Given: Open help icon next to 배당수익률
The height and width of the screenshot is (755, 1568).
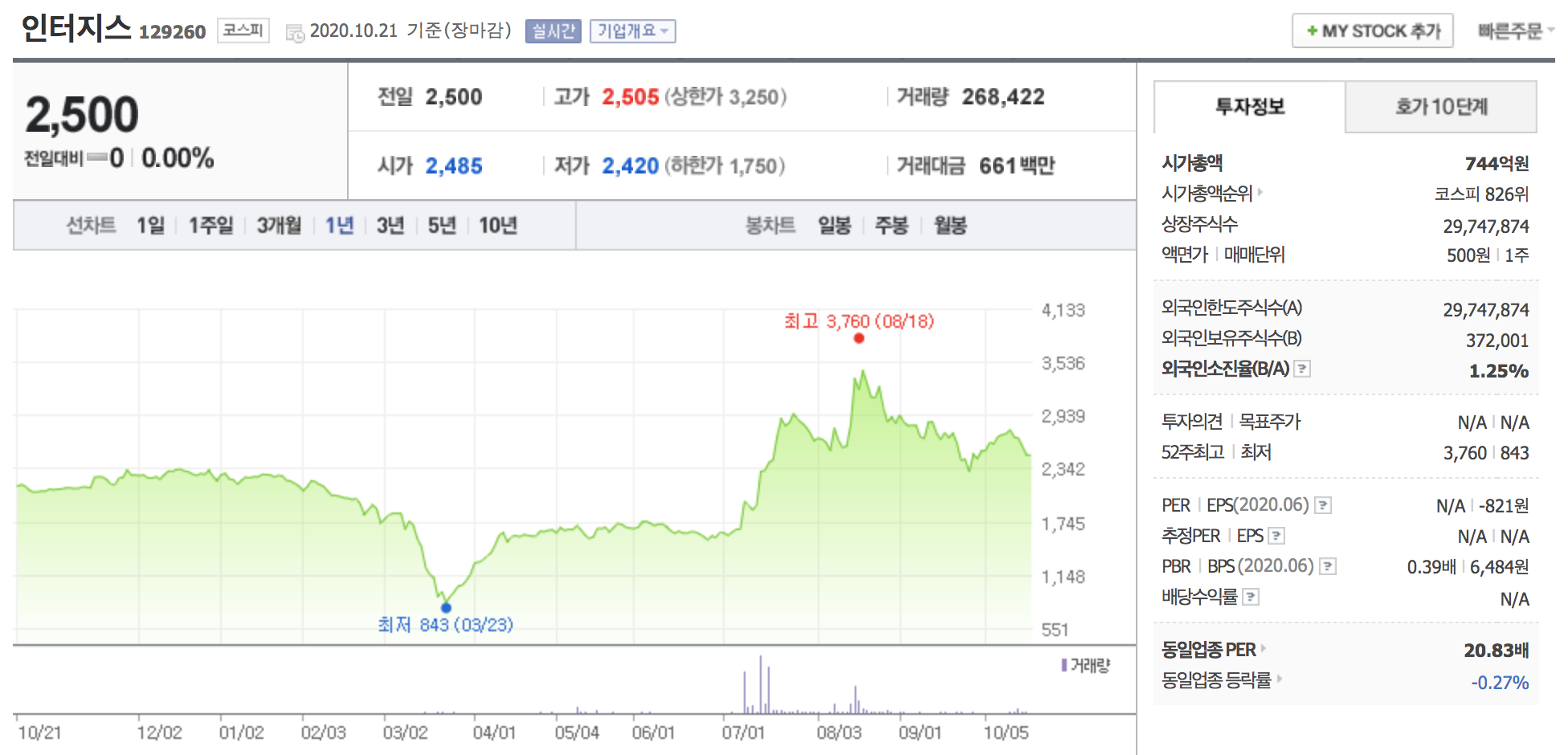Looking at the screenshot, I should (1251, 597).
